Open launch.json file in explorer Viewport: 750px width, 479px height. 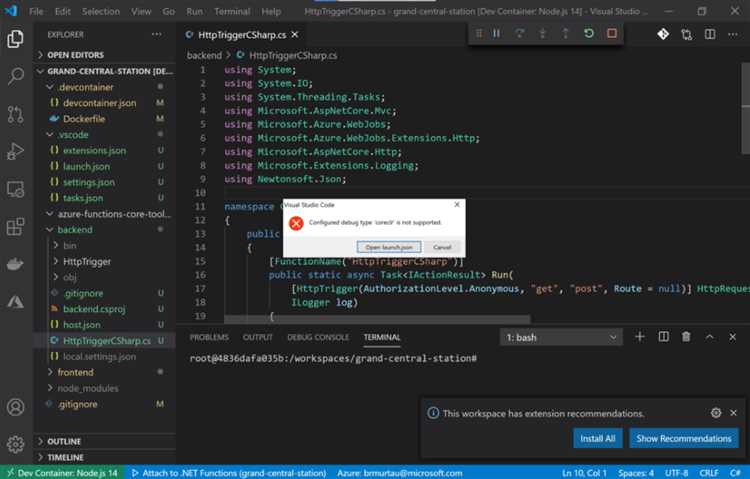coord(104,167)
